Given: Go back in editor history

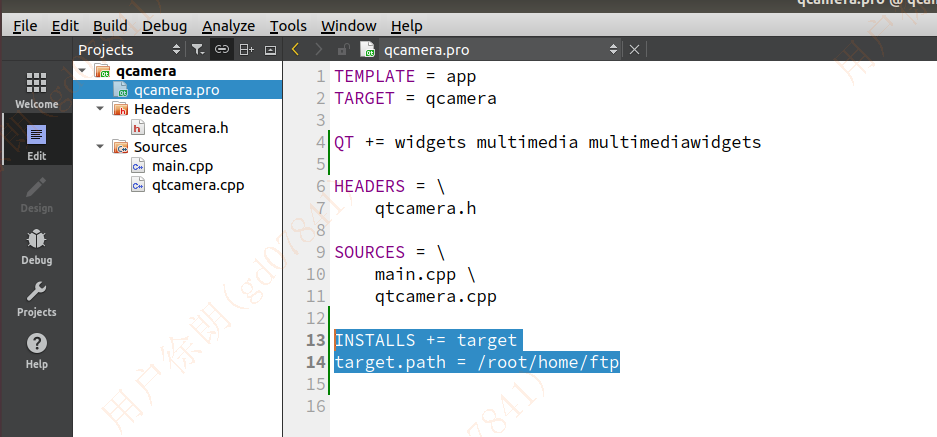Looking at the screenshot, I should coord(295,50).
